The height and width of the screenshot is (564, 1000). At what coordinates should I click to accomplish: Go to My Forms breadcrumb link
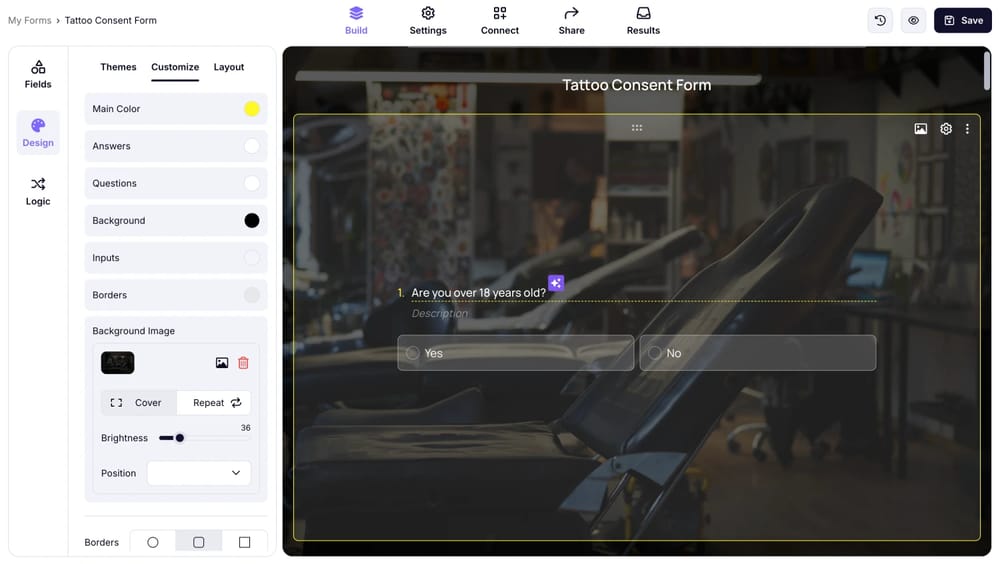[29, 20]
